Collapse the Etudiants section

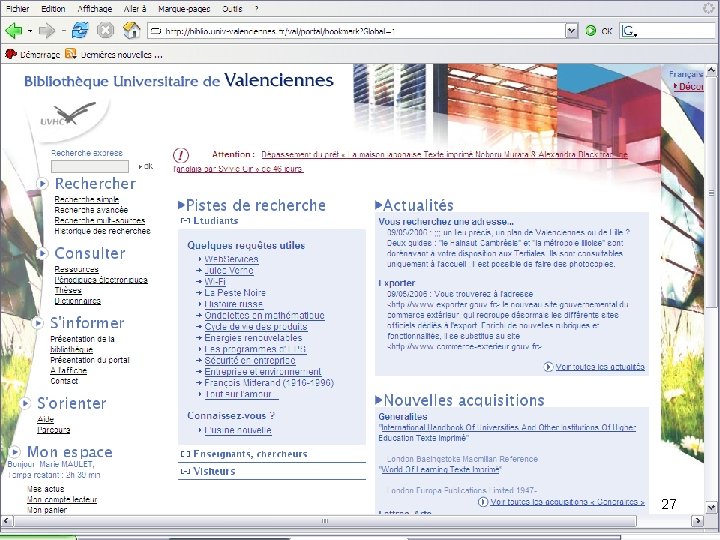tap(185, 221)
